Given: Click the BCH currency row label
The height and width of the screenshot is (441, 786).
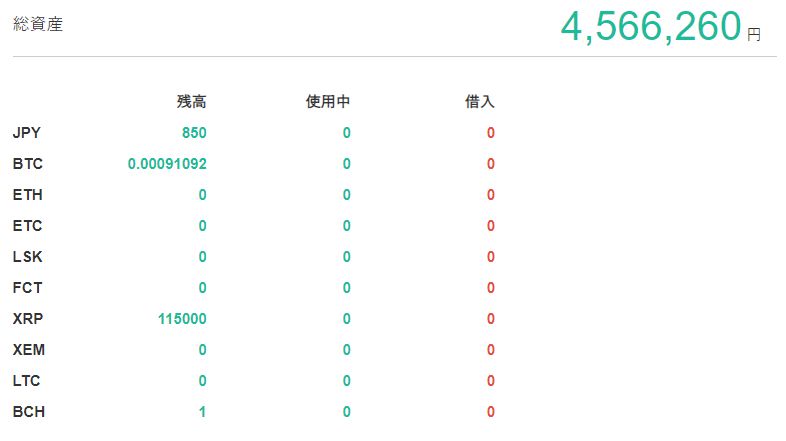Looking at the screenshot, I should click(29, 412).
